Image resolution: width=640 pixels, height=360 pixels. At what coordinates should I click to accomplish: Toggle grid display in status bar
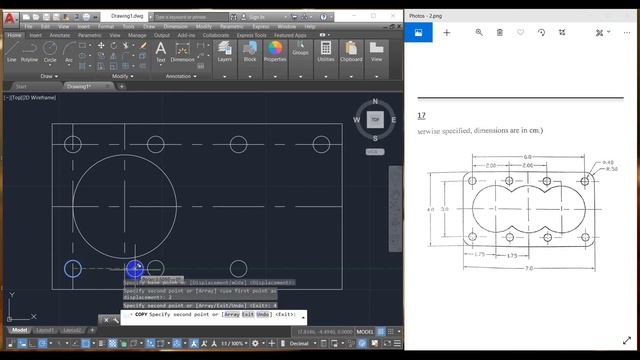(x=380, y=332)
